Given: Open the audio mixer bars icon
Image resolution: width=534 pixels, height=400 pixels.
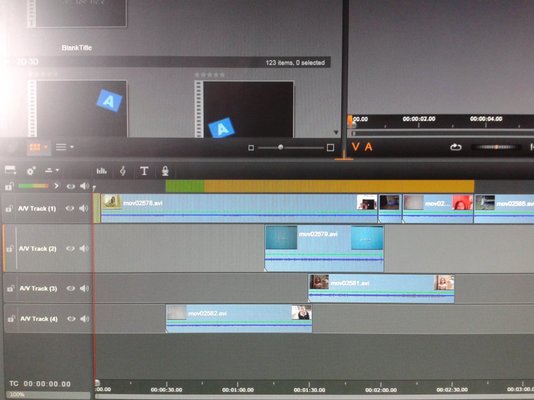Looking at the screenshot, I should click(x=101, y=171).
